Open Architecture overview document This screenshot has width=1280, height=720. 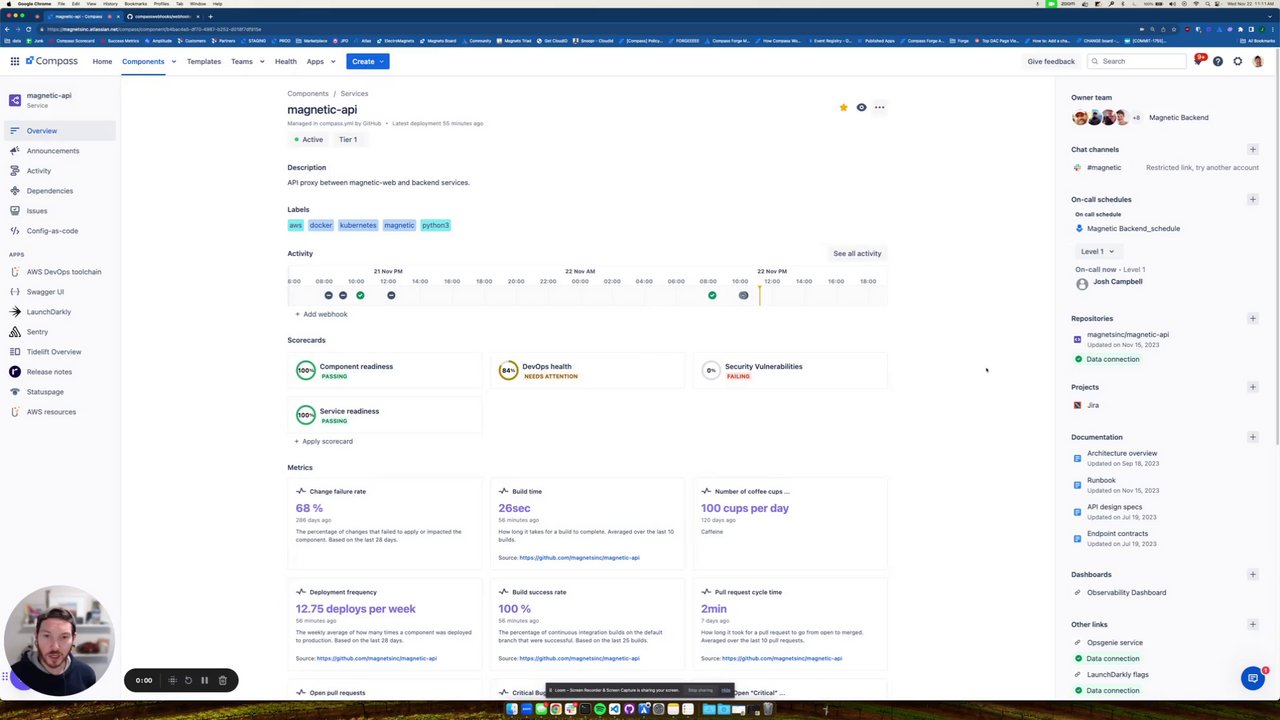[x=1121, y=453]
